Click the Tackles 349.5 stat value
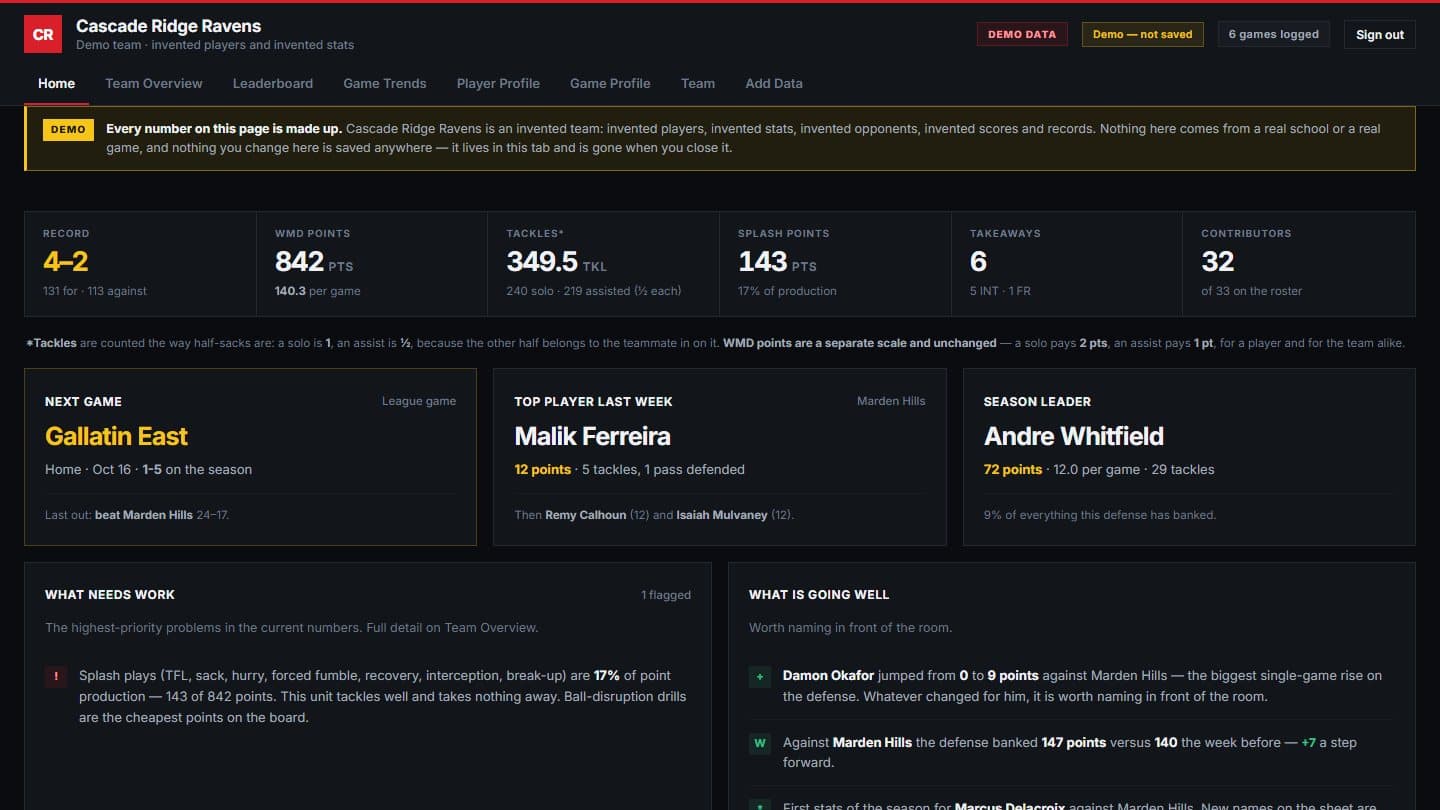Image resolution: width=1440 pixels, height=810 pixels. pos(542,262)
